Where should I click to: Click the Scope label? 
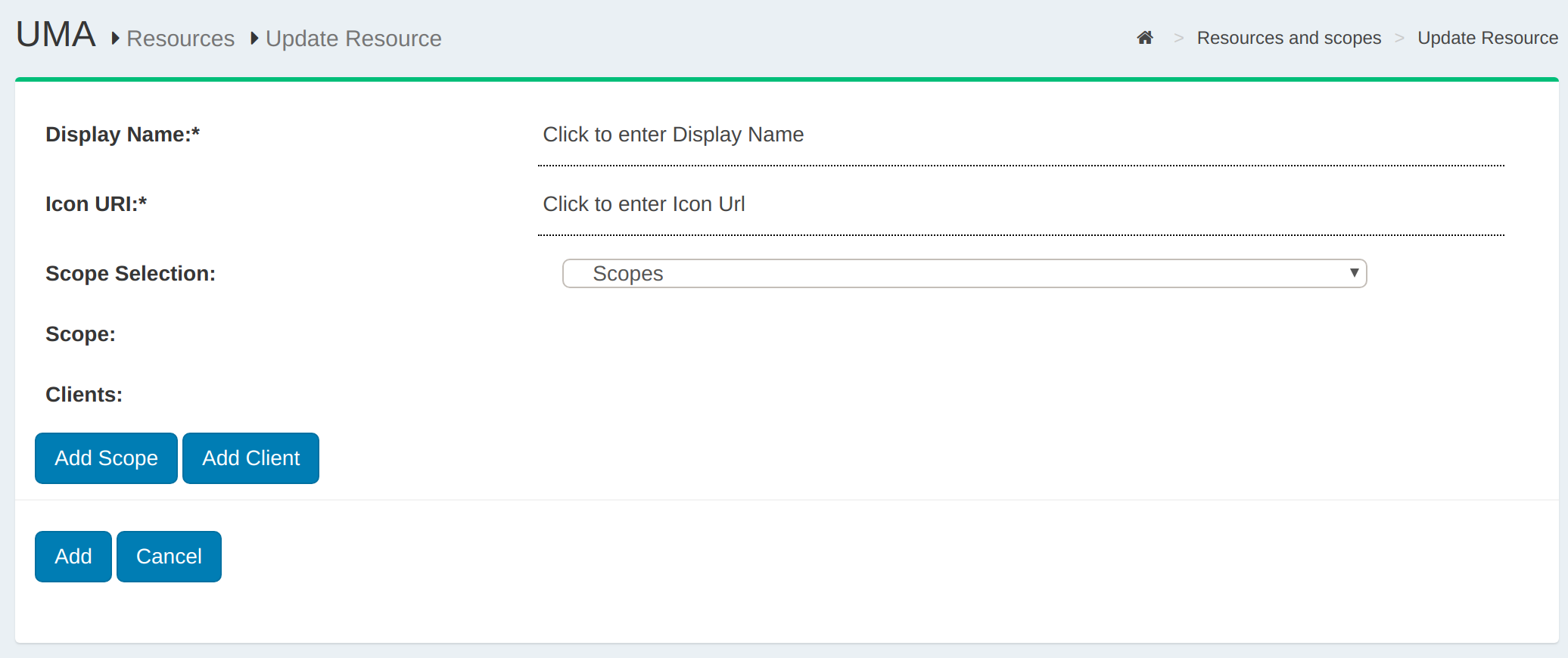pyautogui.click(x=80, y=334)
